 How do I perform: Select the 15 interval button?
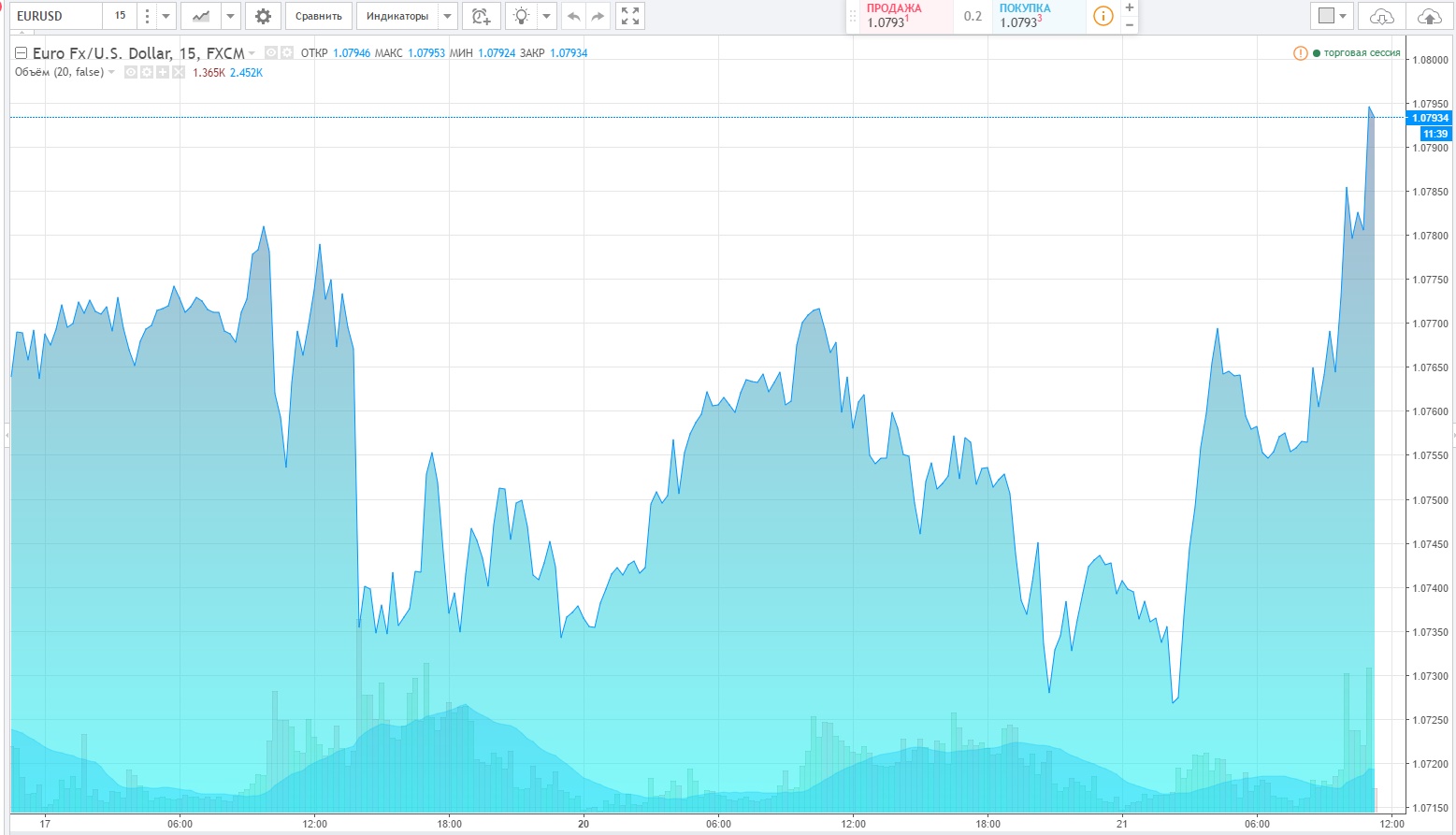click(120, 16)
